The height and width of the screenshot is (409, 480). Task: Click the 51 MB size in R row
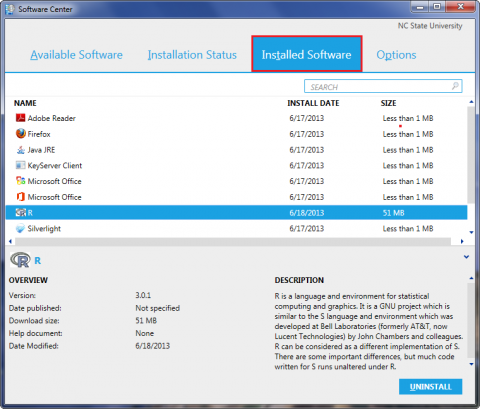point(393,213)
